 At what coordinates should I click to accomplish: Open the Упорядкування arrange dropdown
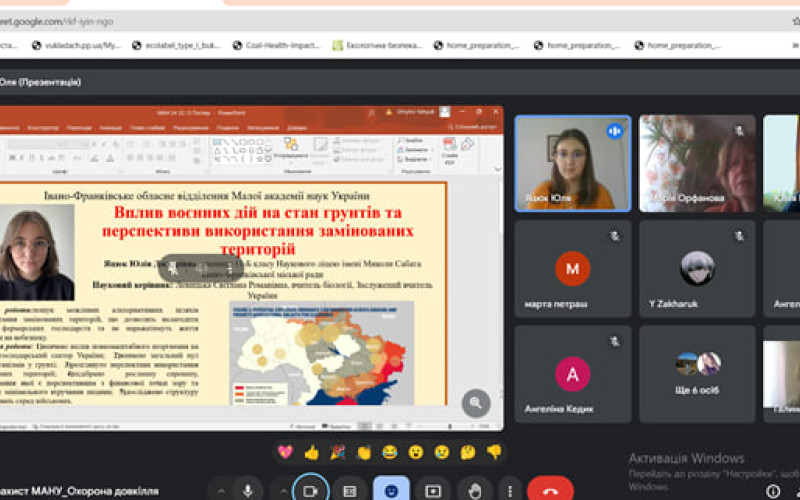(290, 149)
